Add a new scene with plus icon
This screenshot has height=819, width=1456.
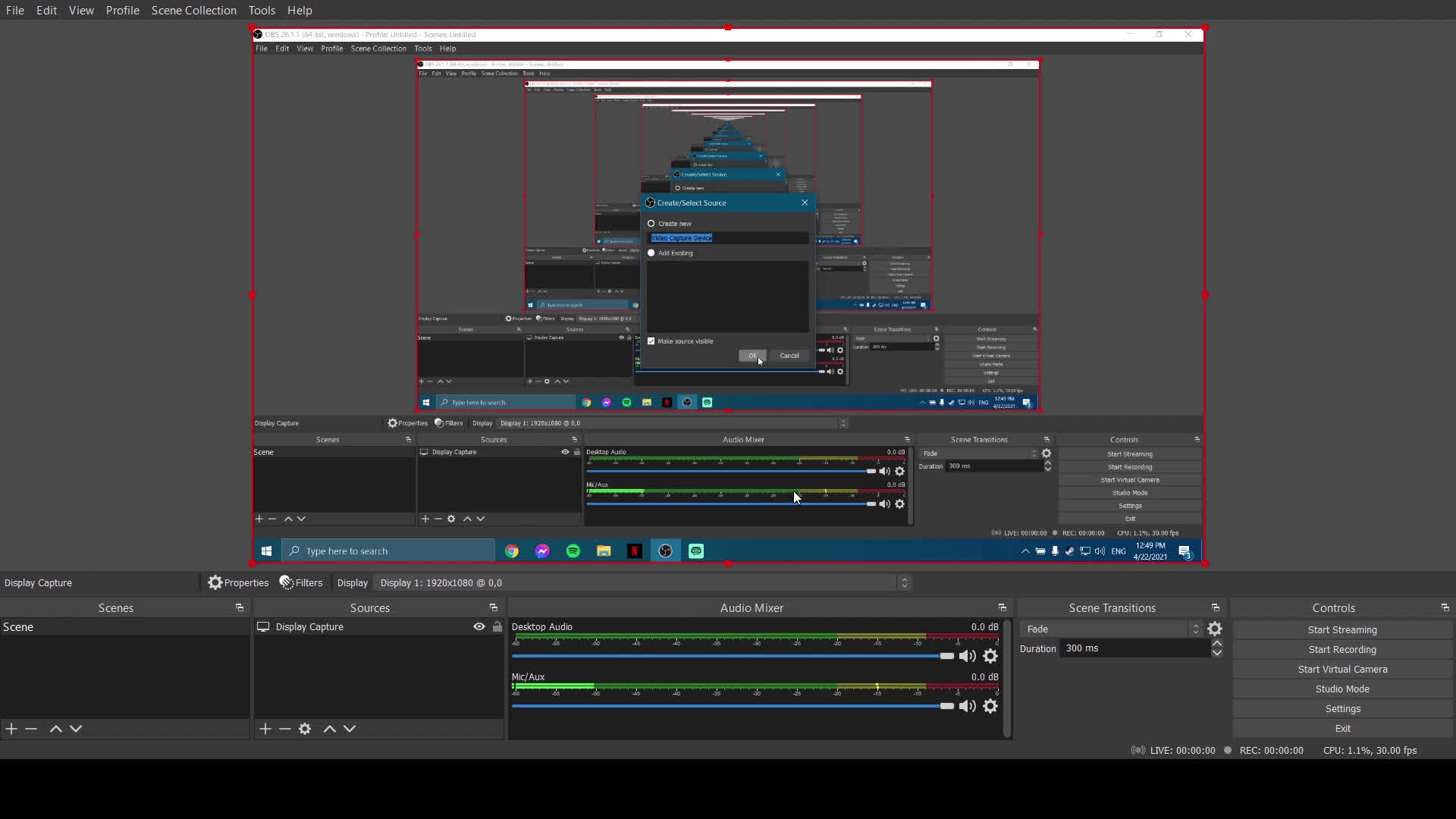[x=11, y=729]
